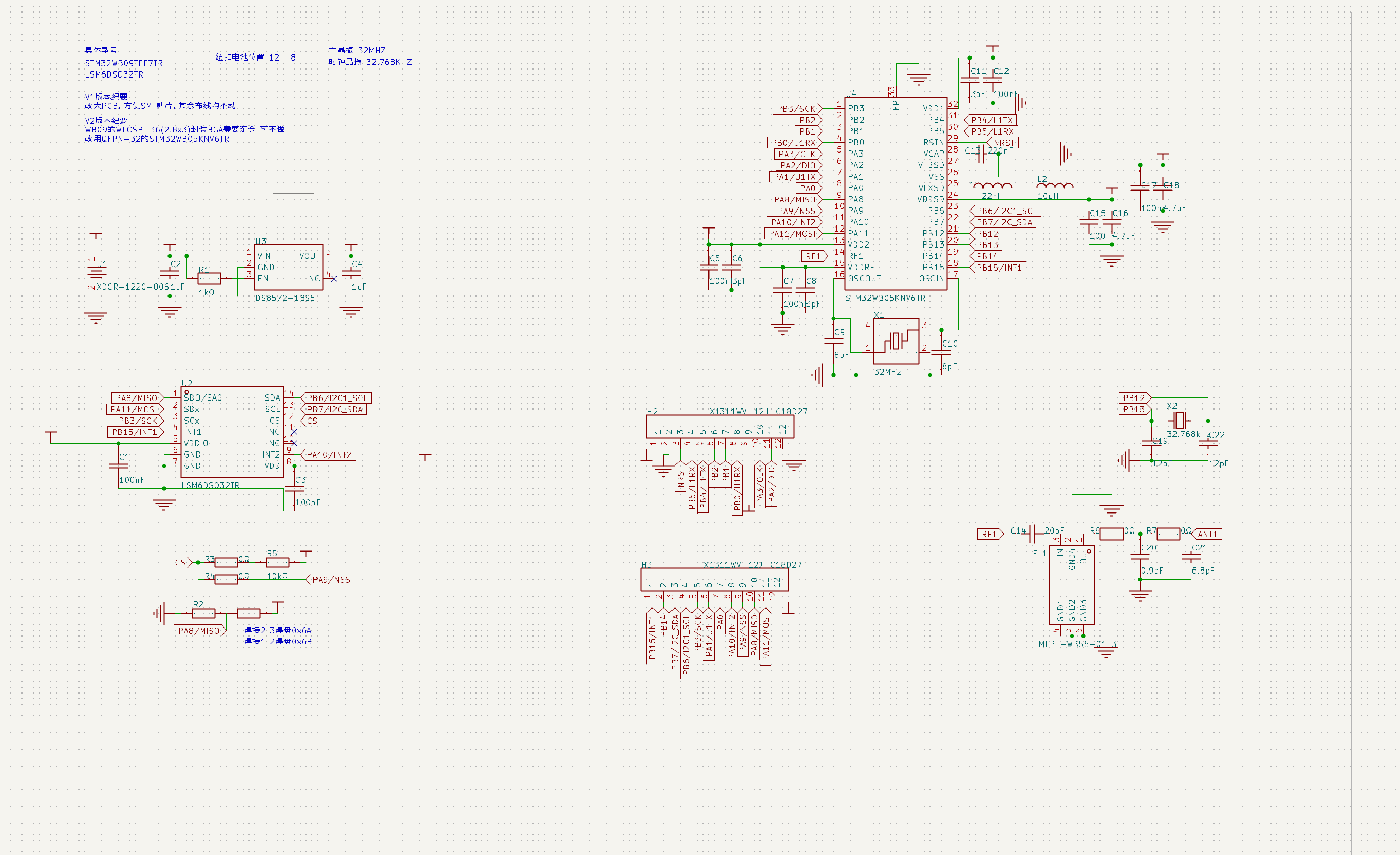Select the R5 10kΩ resistor
1400x855 pixels.
pos(277,562)
